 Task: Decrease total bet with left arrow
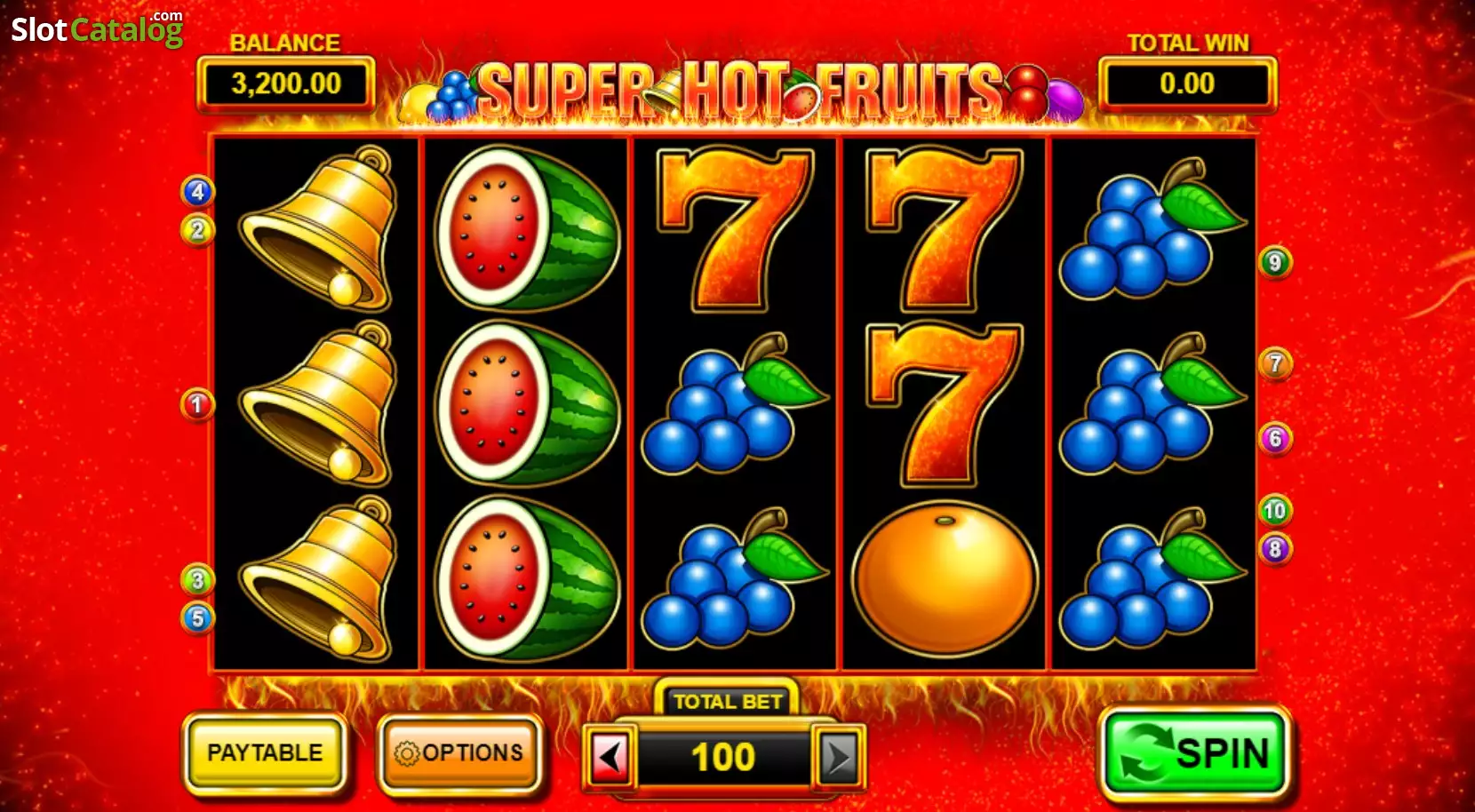pos(610,758)
